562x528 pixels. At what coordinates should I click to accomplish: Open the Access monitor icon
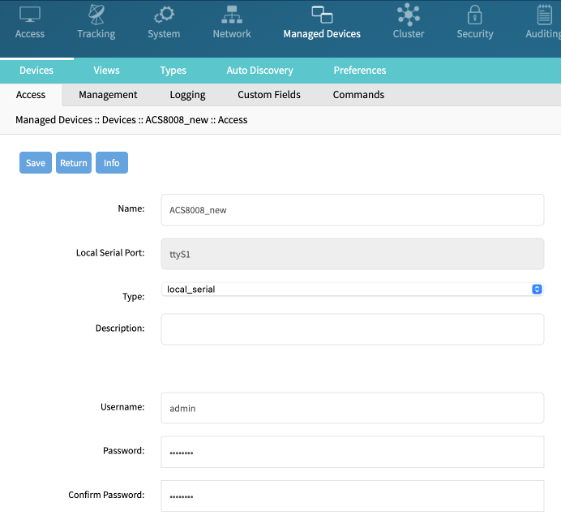coord(30,15)
